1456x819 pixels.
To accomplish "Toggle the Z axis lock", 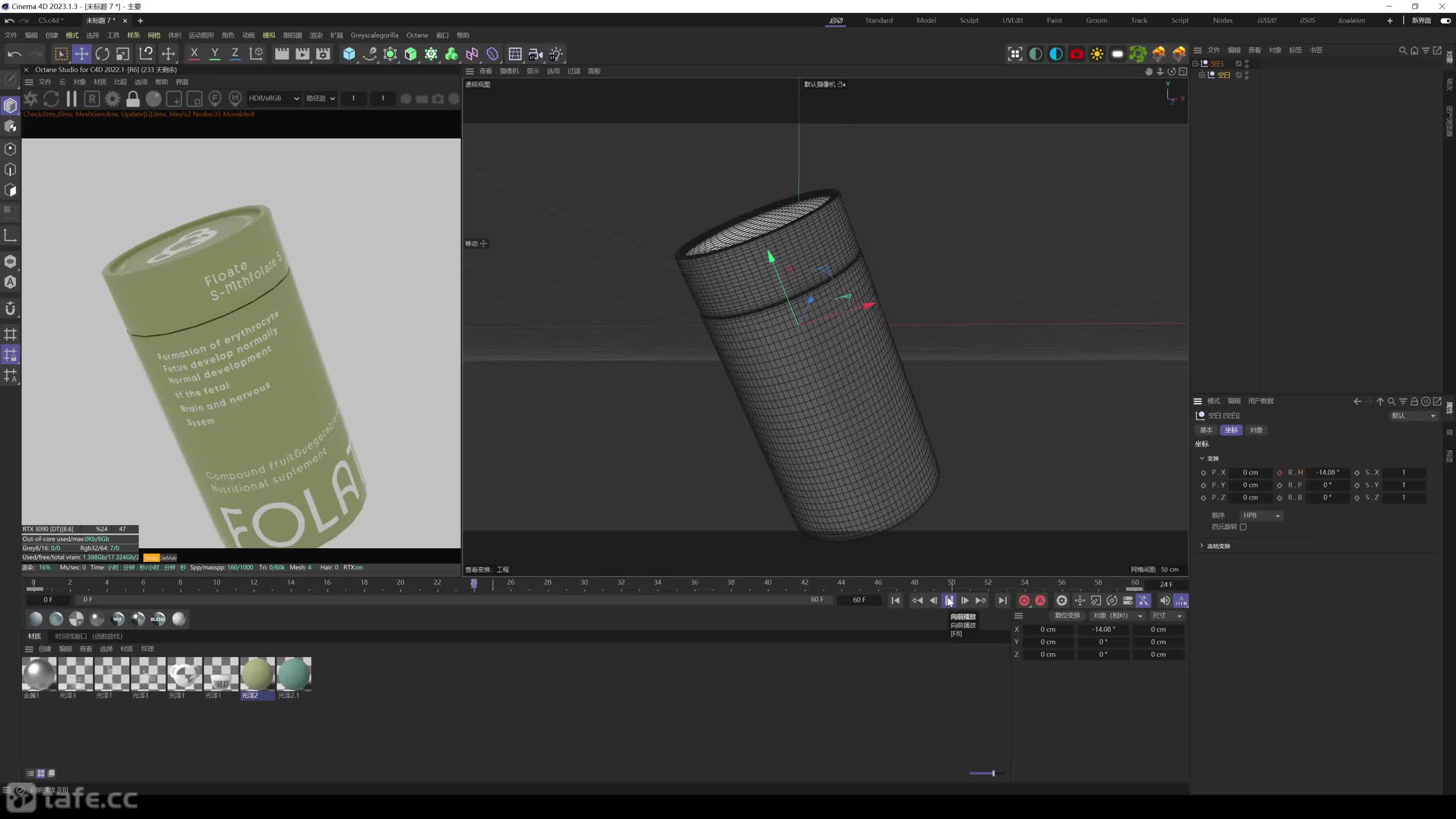I will [x=235, y=54].
